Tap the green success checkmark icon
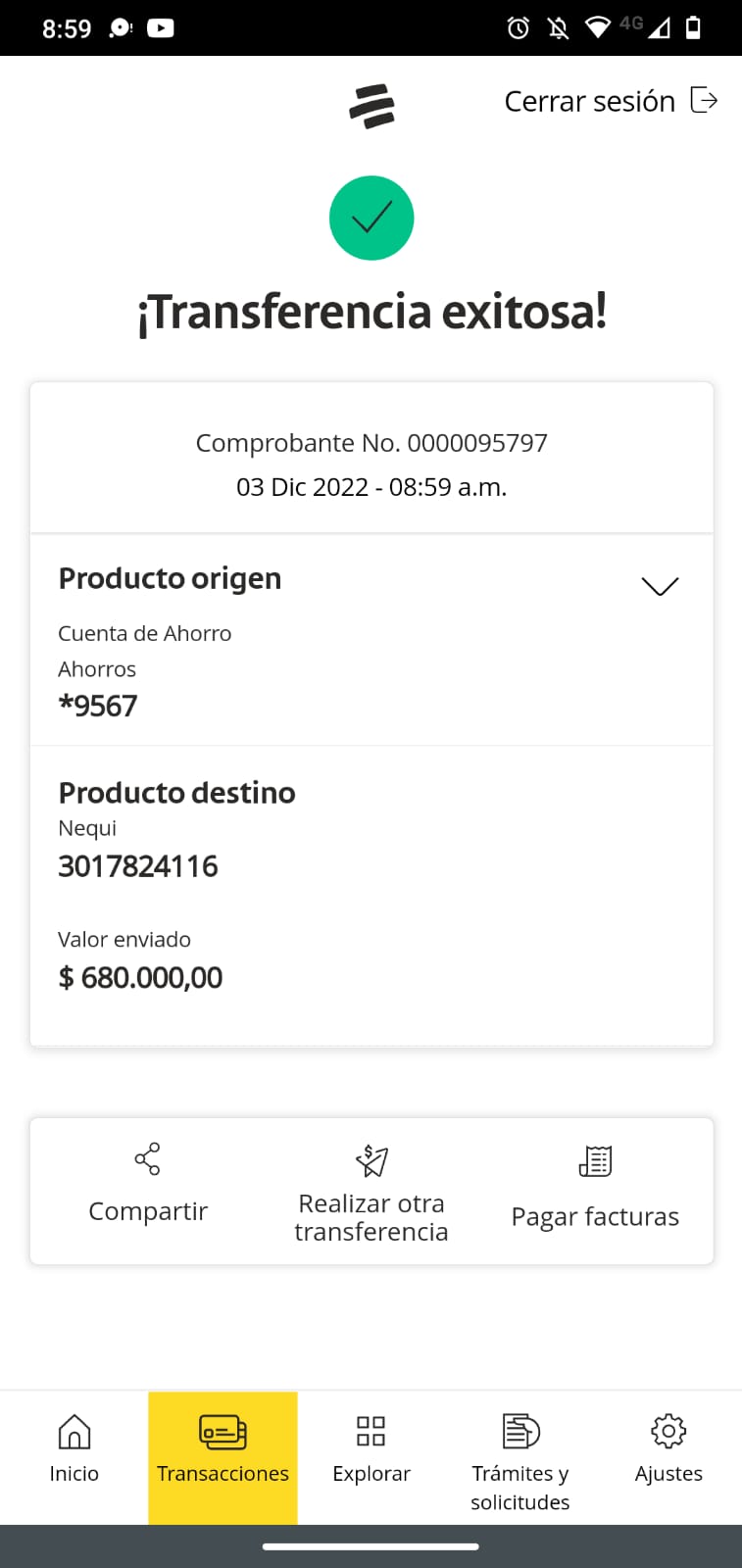This screenshot has width=742, height=1568. 371,218
